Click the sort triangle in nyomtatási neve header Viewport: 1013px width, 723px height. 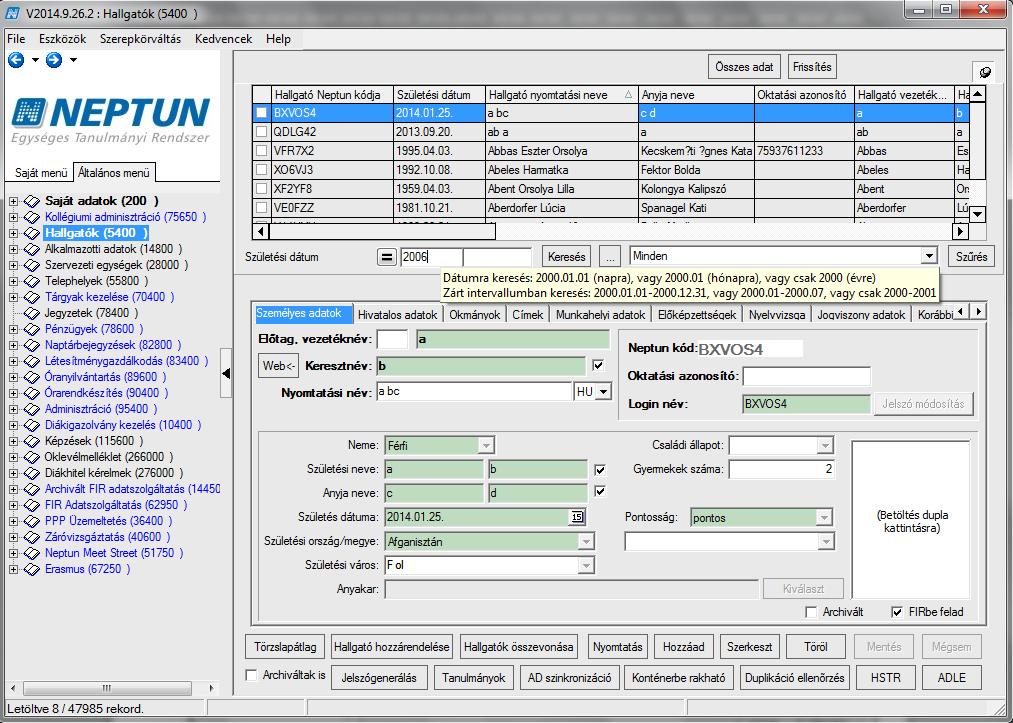point(629,94)
